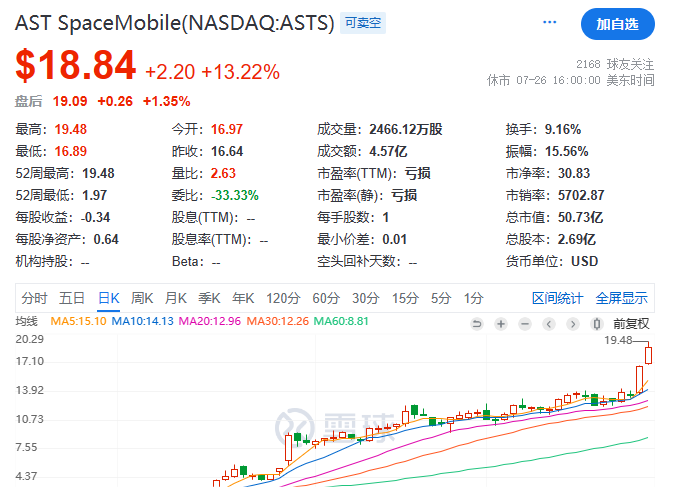Click the change value +2.20 +13.22%
This screenshot has width=673, height=487.
point(212,72)
